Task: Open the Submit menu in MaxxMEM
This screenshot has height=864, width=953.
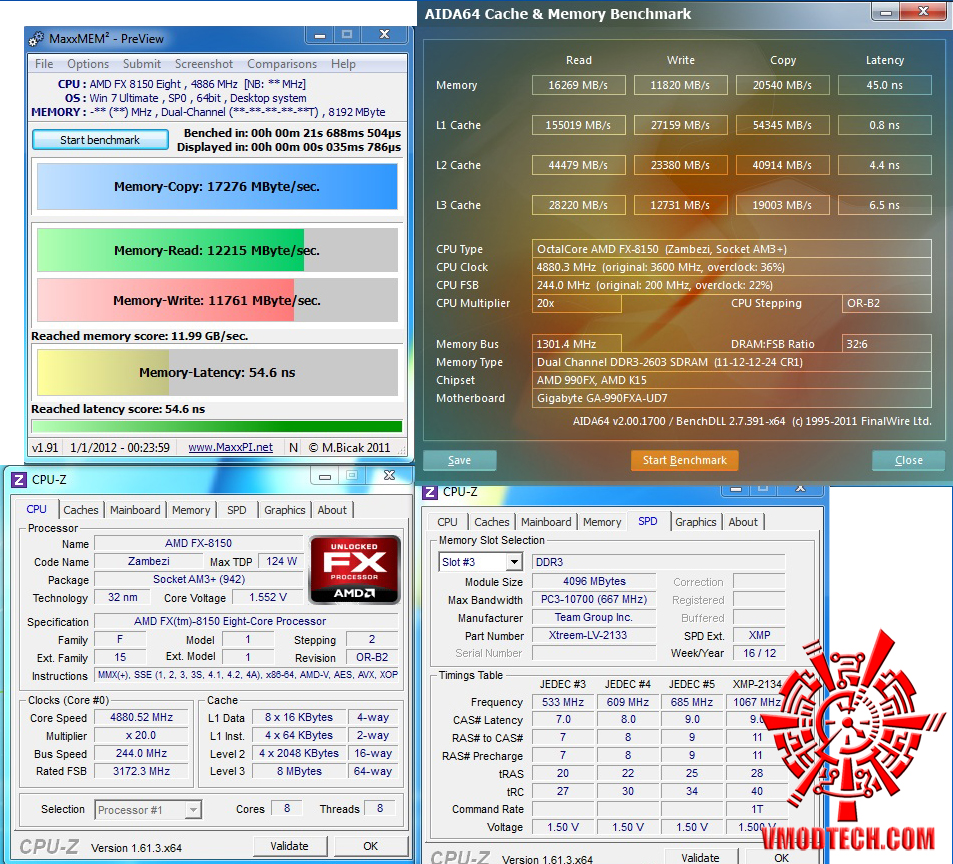Action: (142, 64)
